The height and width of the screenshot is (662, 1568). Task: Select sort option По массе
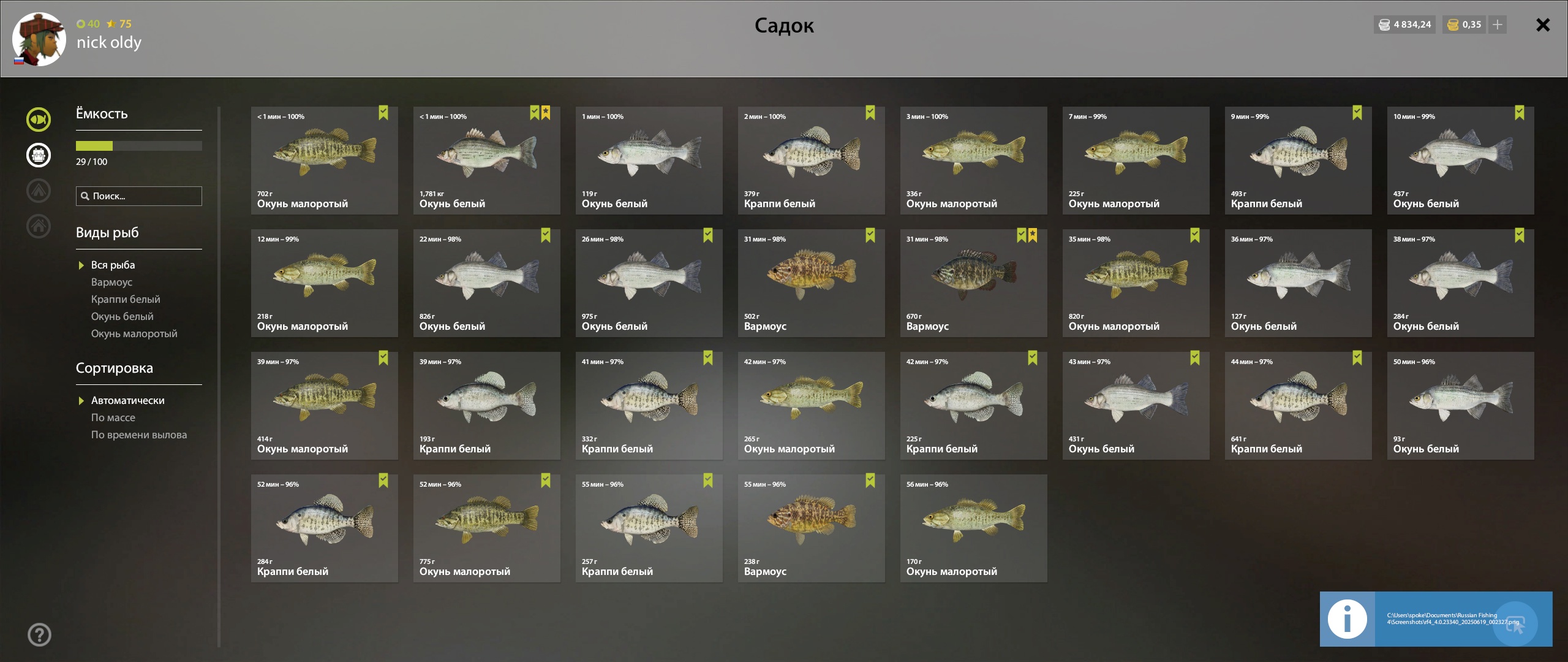tap(113, 417)
